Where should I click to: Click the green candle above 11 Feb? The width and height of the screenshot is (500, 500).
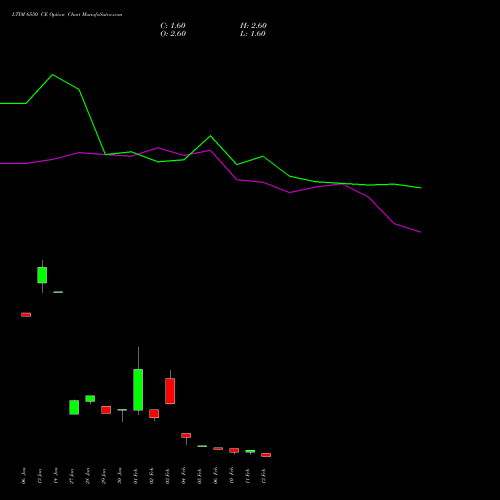pyautogui.click(x=250, y=451)
